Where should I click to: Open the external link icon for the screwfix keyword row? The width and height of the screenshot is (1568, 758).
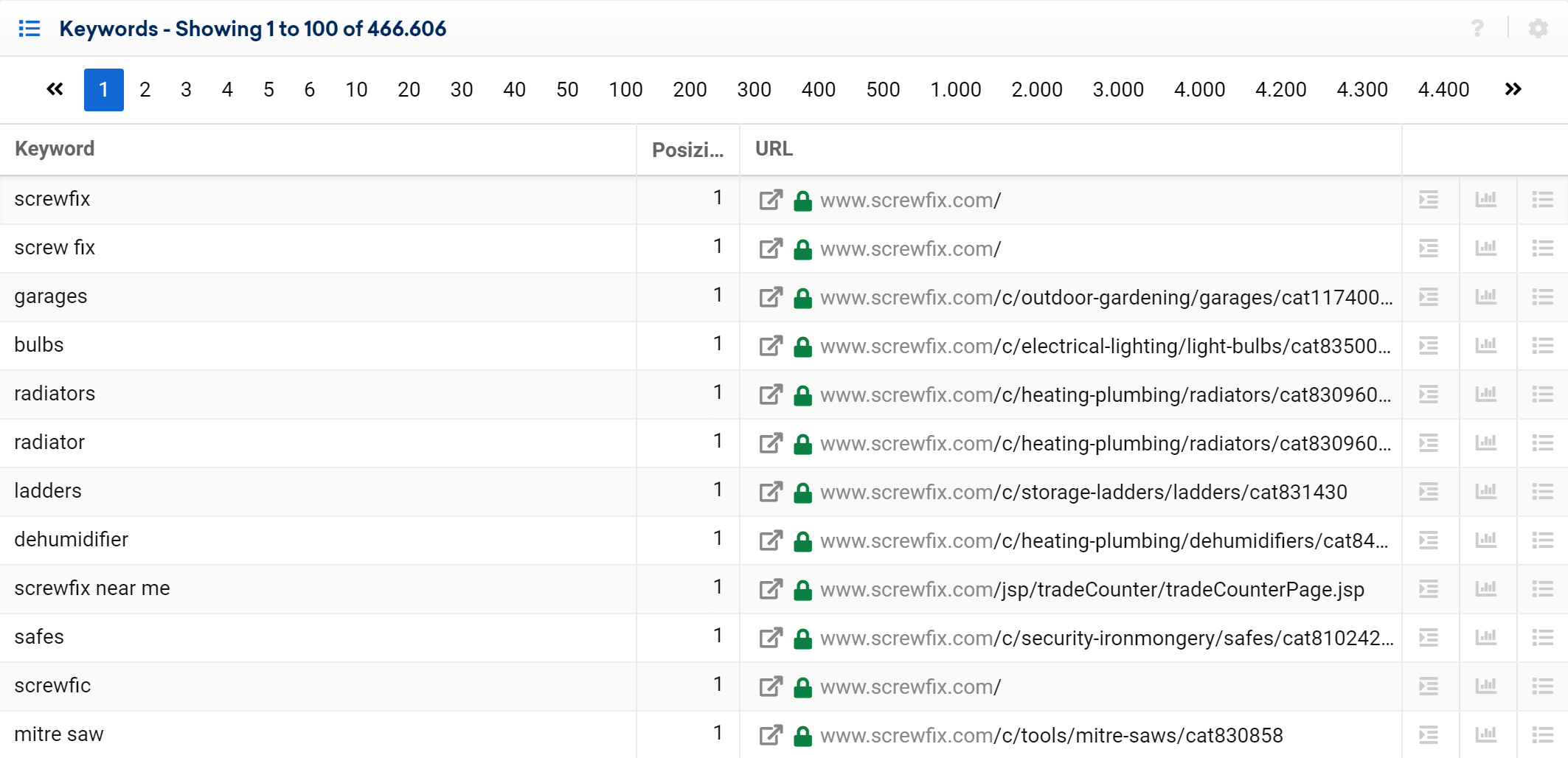coord(771,200)
